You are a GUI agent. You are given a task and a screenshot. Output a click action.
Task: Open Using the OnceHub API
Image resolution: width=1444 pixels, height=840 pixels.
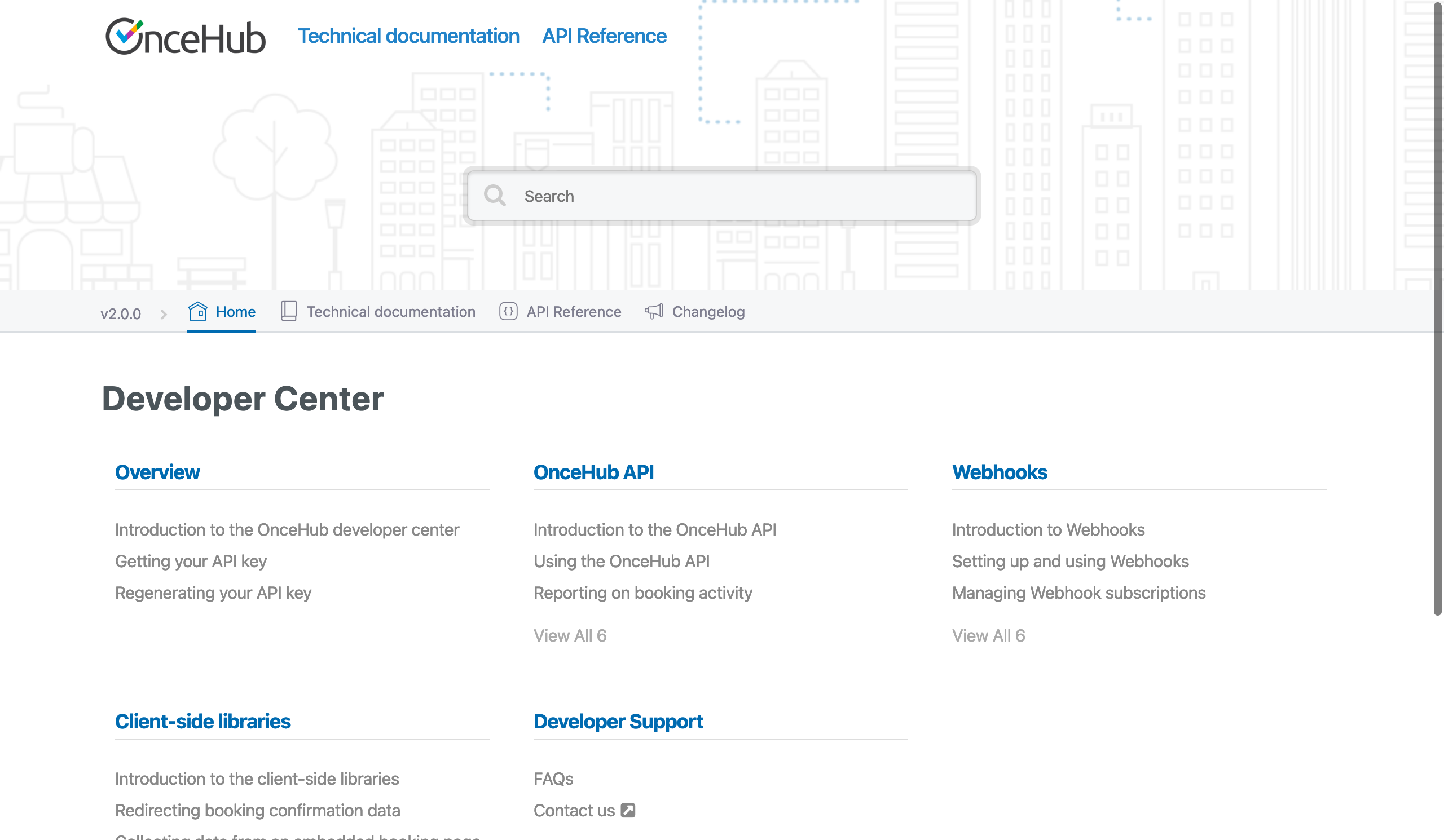(x=622, y=561)
